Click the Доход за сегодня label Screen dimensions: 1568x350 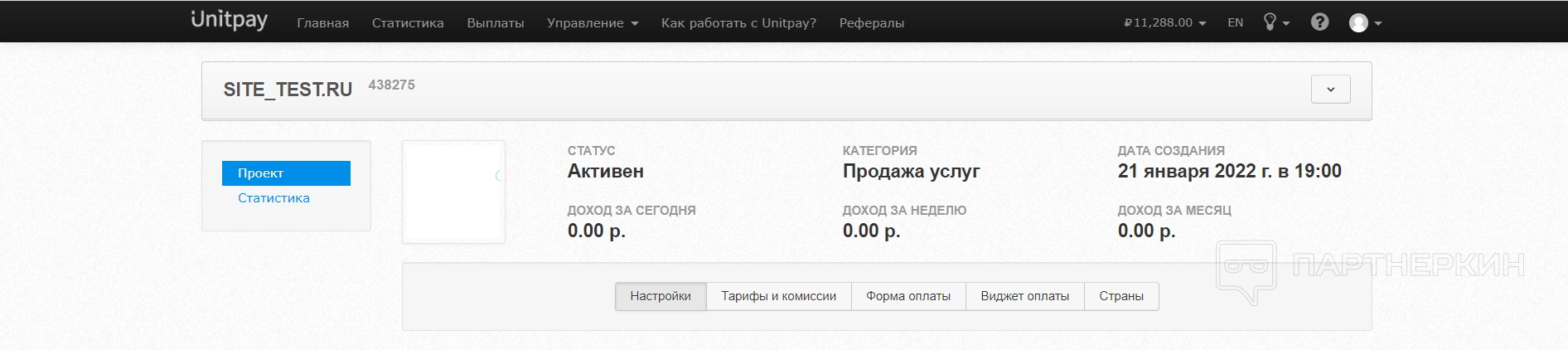[x=632, y=211]
